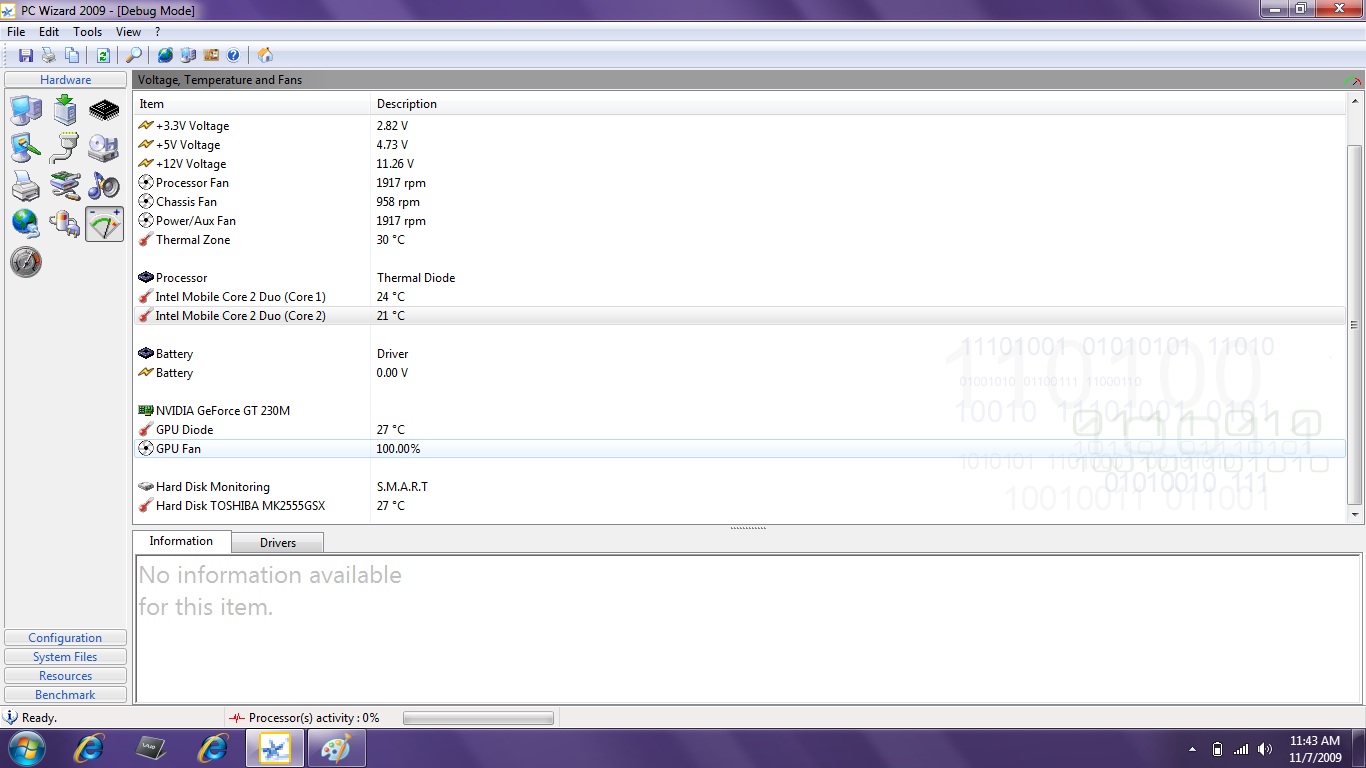
Task: Click the circuit board toolbar icon
Action: [x=211, y=55]
